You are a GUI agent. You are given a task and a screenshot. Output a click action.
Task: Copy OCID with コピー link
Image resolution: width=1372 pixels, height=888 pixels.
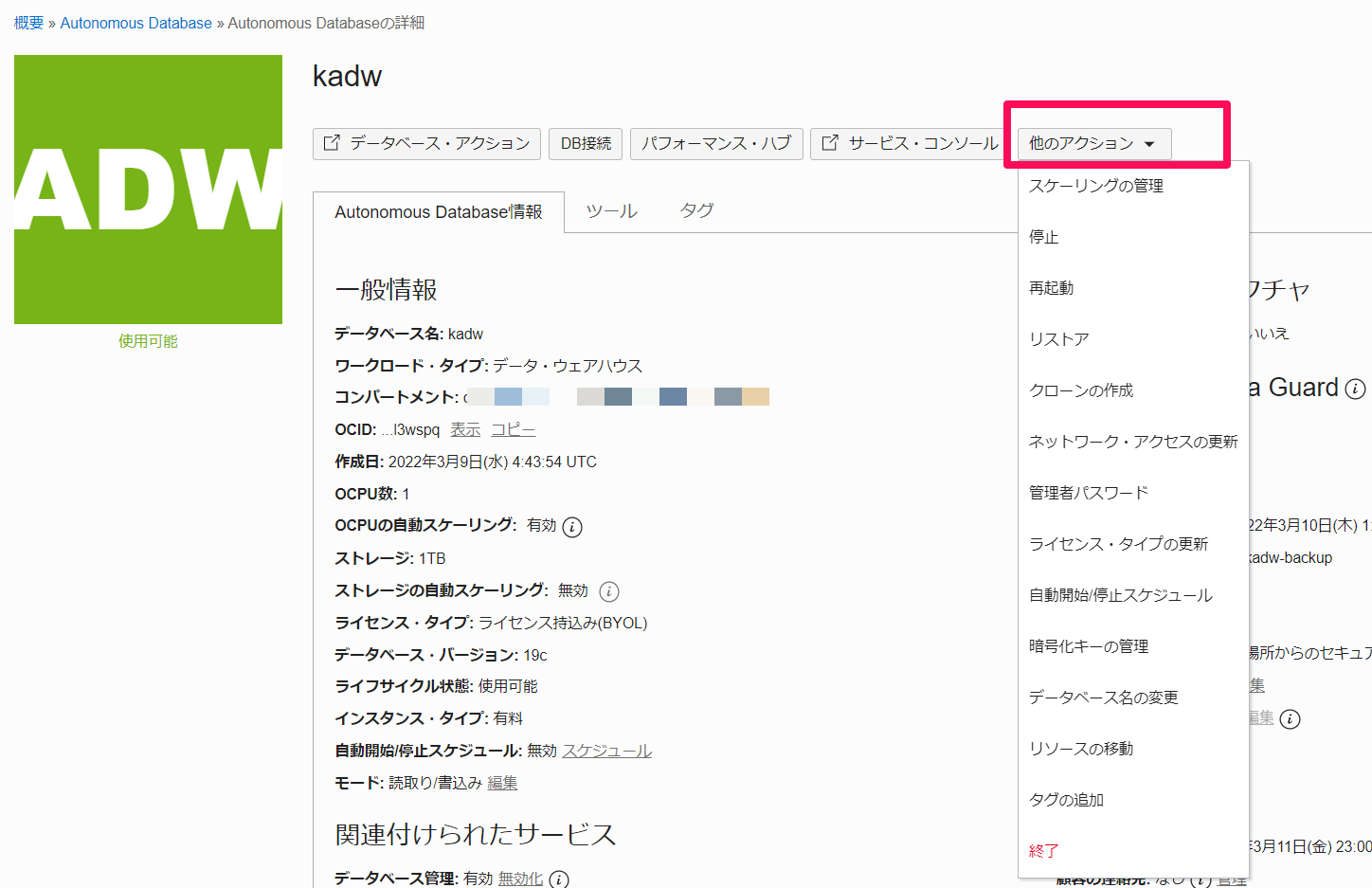pyautogui.click(x=514, y=429)
